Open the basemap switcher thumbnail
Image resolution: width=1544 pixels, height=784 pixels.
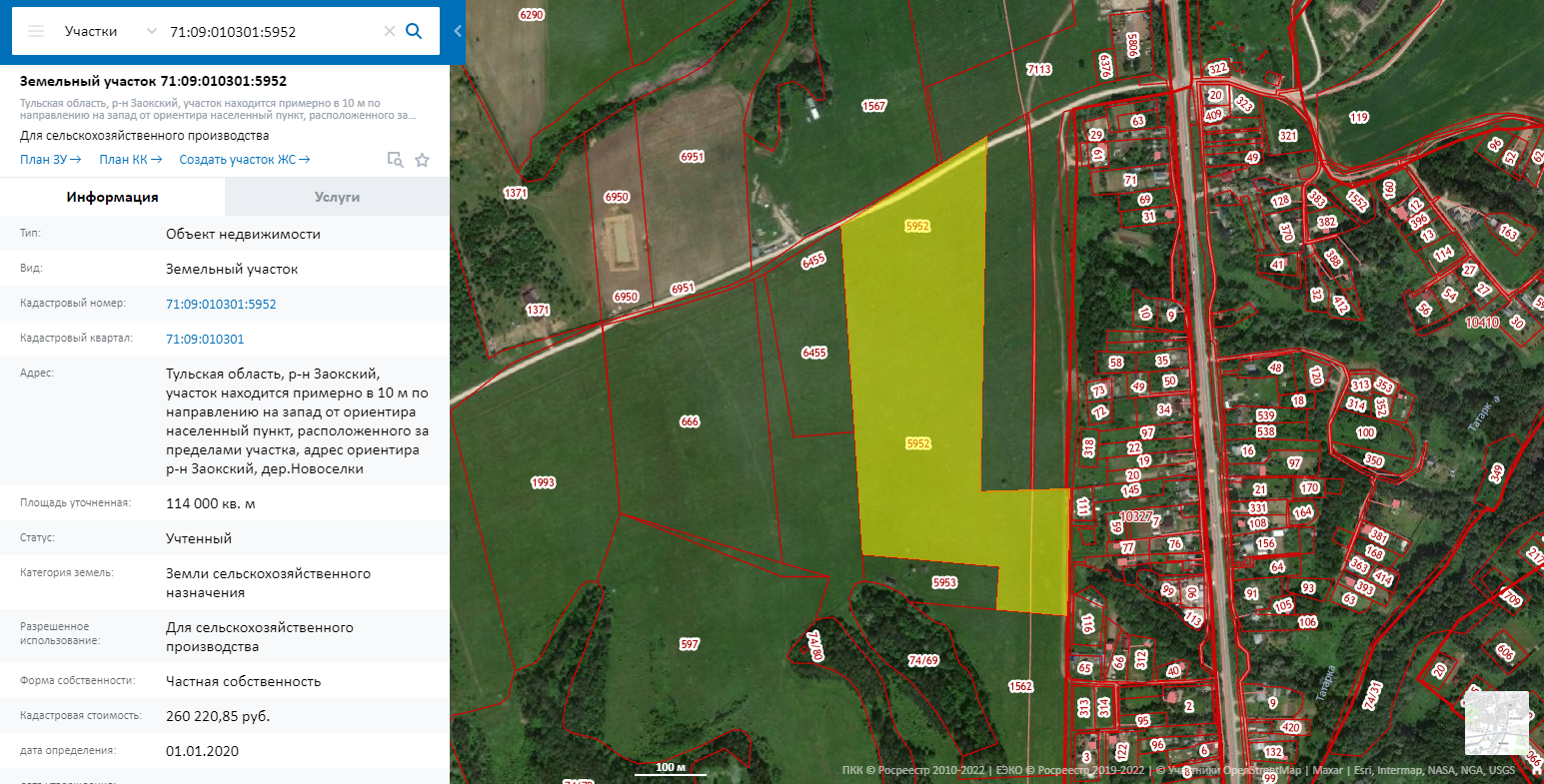(x=1496, y=723)
